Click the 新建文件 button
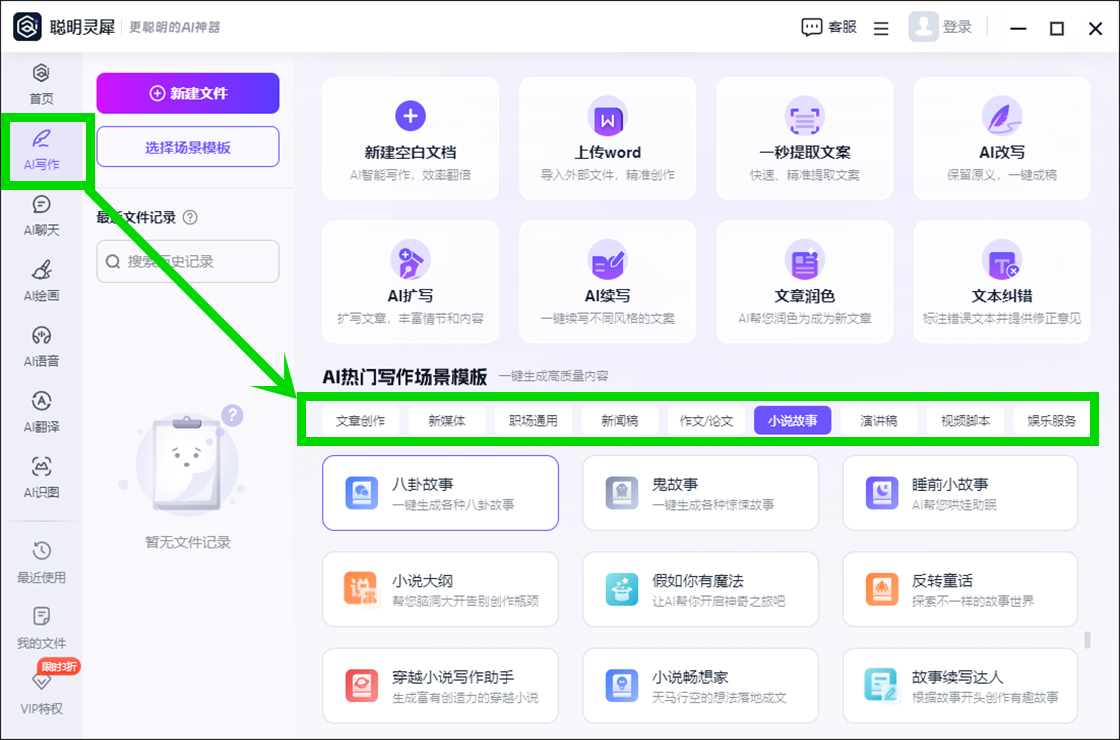 coord(188,93)
